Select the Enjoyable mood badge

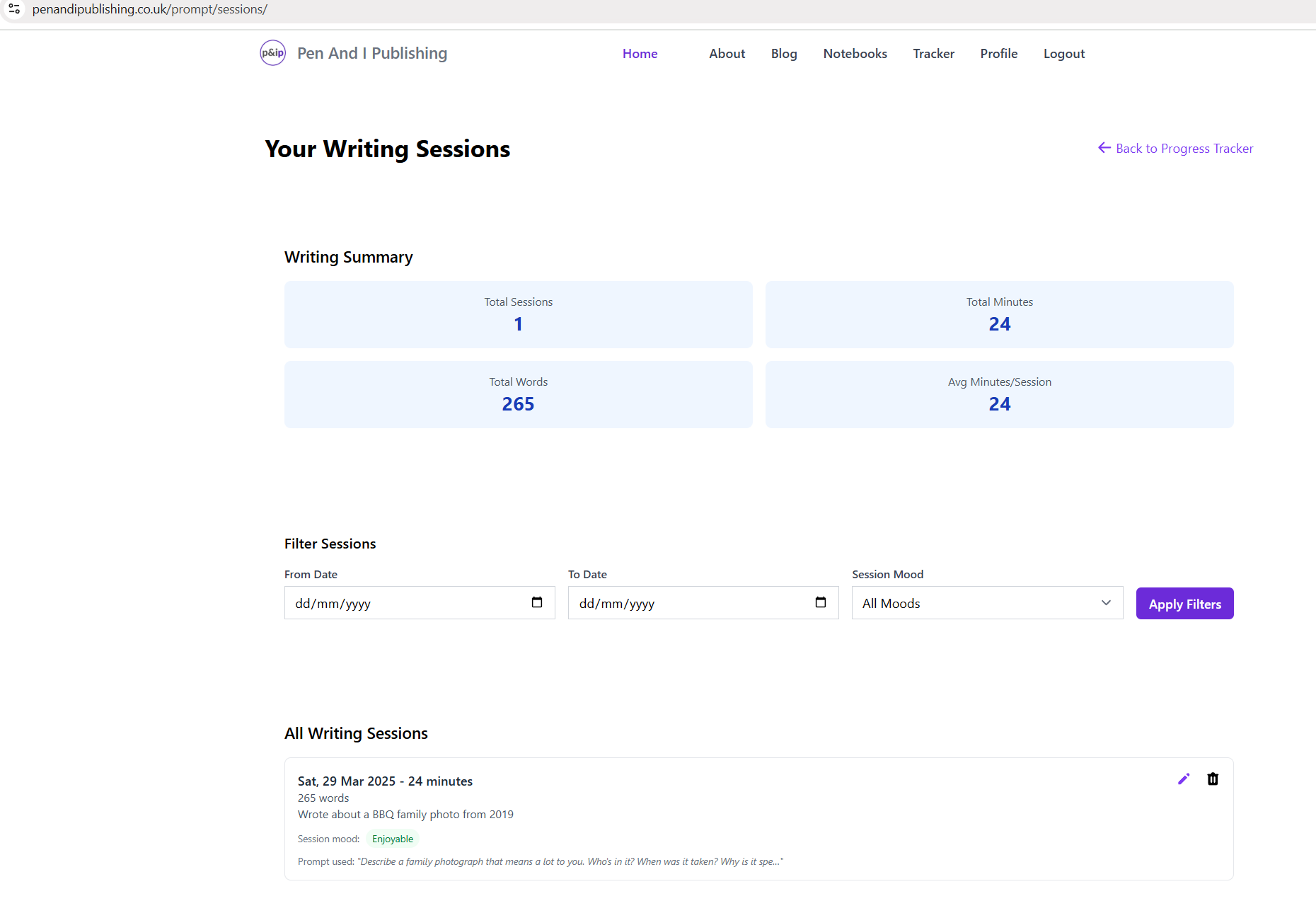[393, 839]
